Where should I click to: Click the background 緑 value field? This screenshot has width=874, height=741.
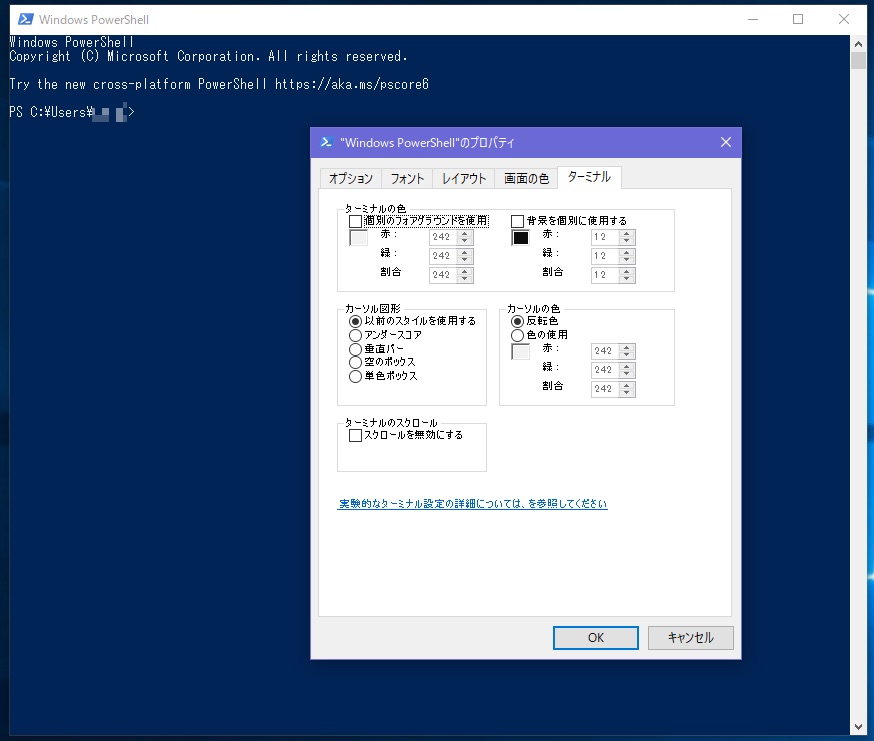[605, 256]
